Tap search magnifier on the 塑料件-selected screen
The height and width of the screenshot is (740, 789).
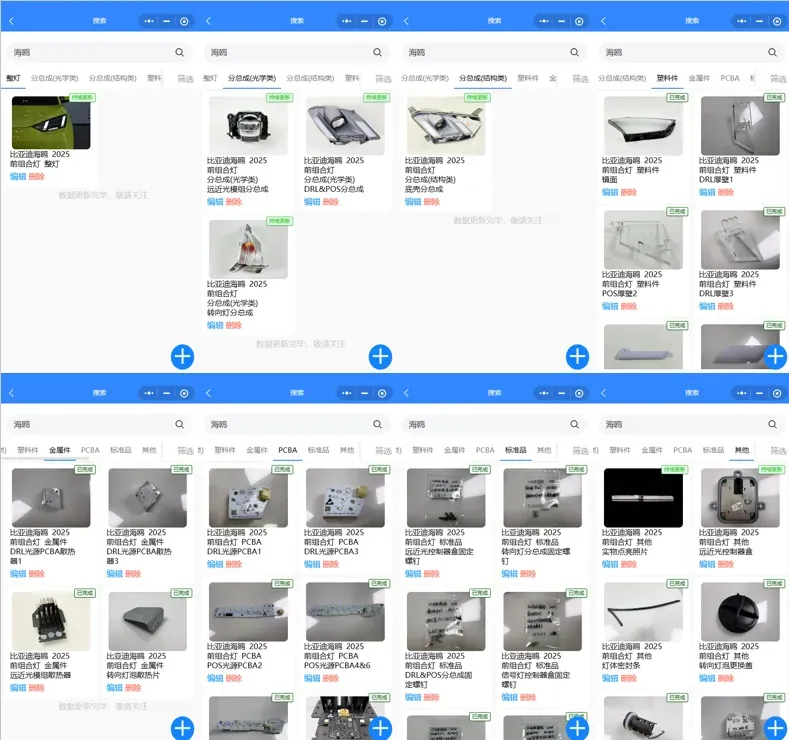click(772, 52)
